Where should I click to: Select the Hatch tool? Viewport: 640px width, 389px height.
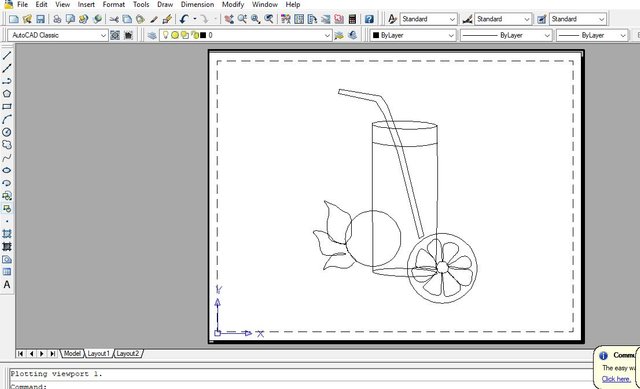coord(7,233)
